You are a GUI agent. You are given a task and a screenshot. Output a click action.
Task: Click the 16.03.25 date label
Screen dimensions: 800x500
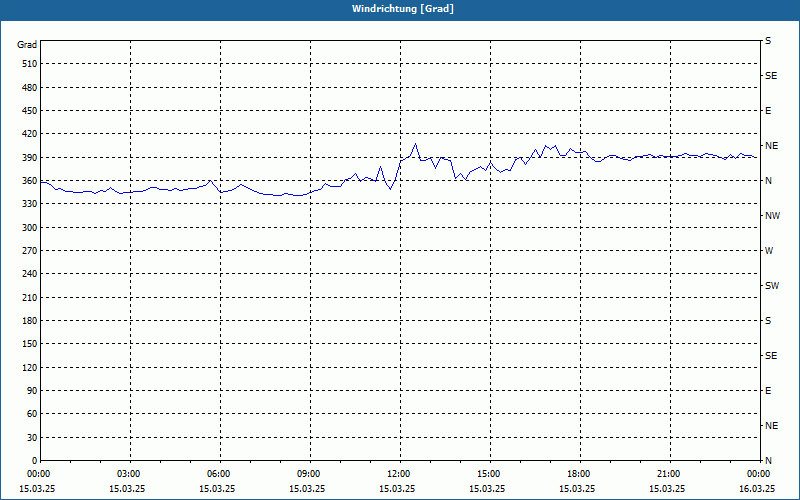757,489
